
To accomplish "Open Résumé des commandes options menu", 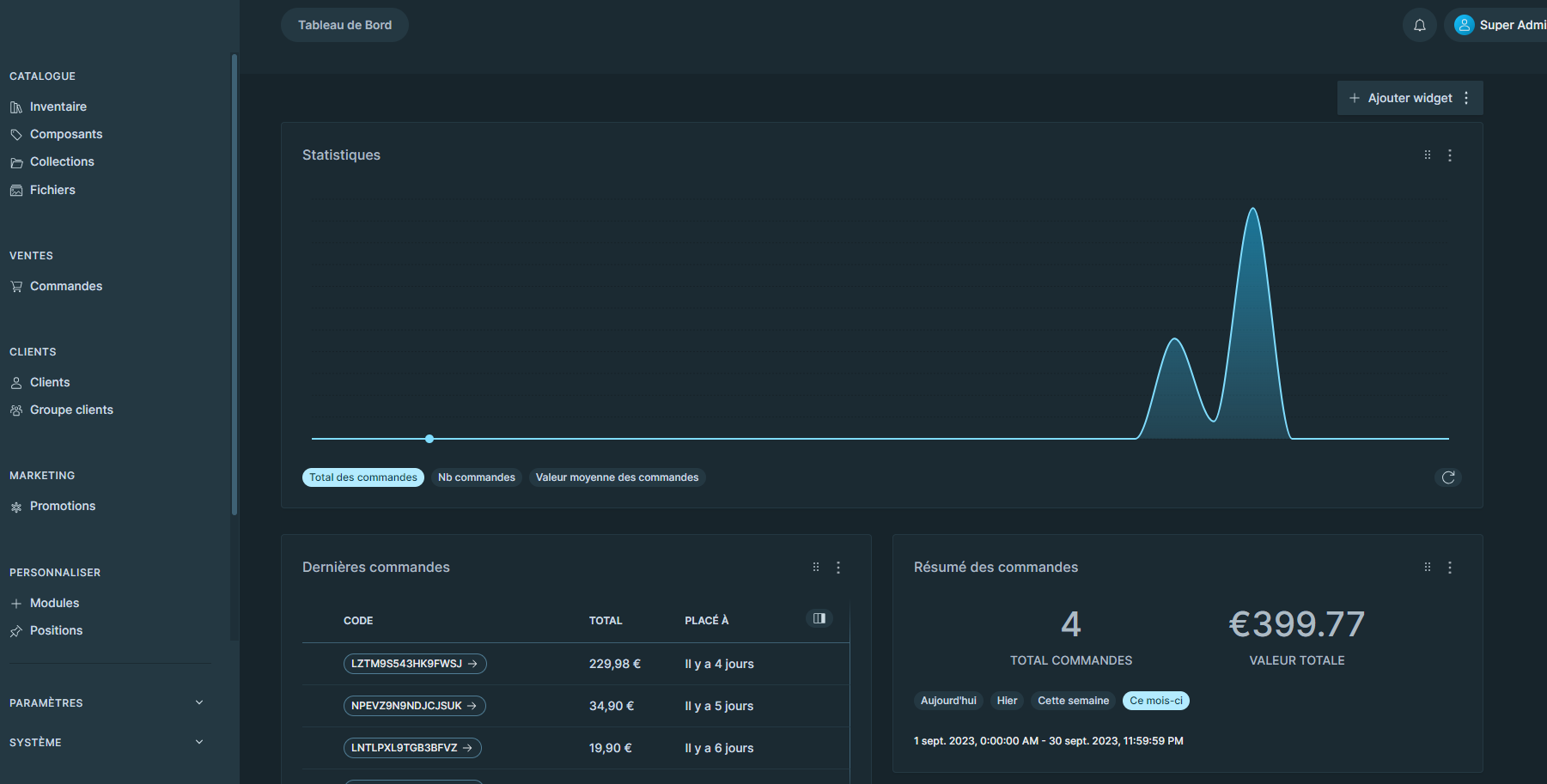I will tap(1450, 568).
